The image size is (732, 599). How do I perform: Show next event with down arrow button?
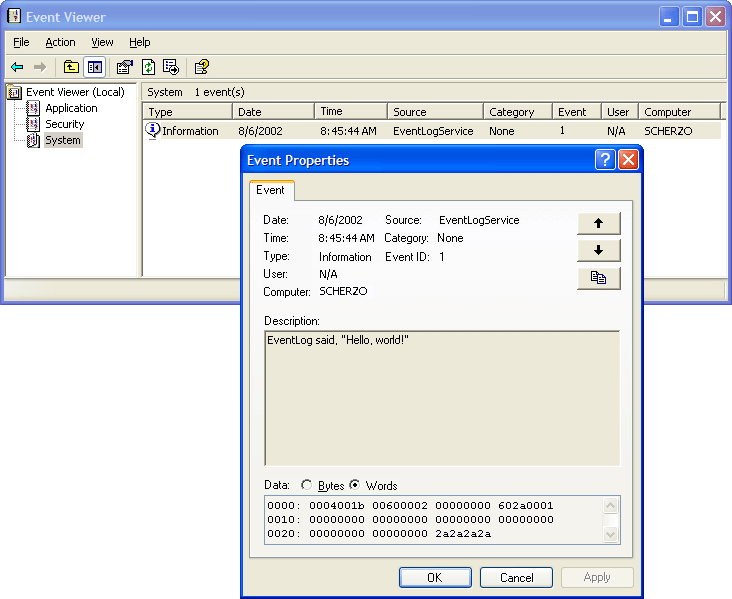coord(598,251)
